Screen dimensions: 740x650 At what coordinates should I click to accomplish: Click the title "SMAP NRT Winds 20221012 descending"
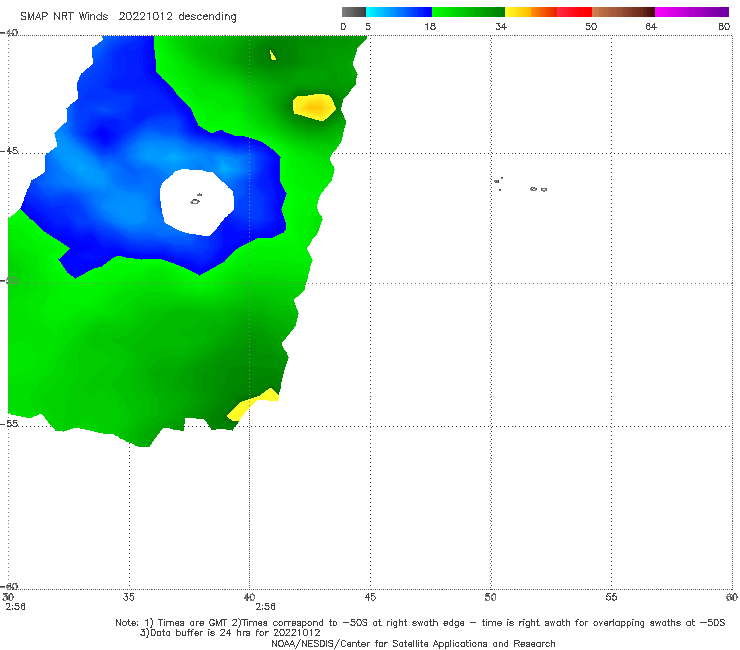128,17
